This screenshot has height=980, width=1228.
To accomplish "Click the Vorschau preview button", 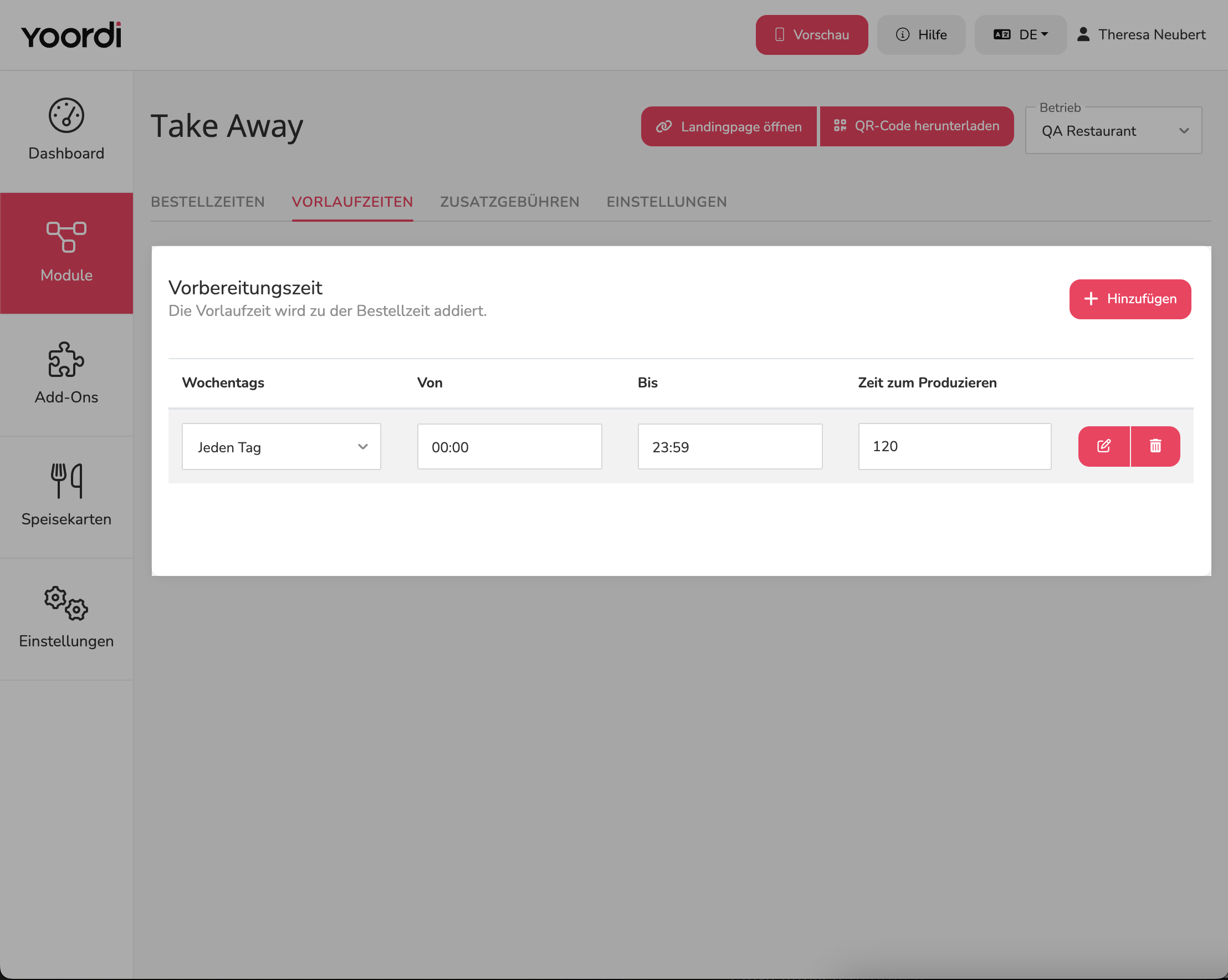I will [812, 35].
